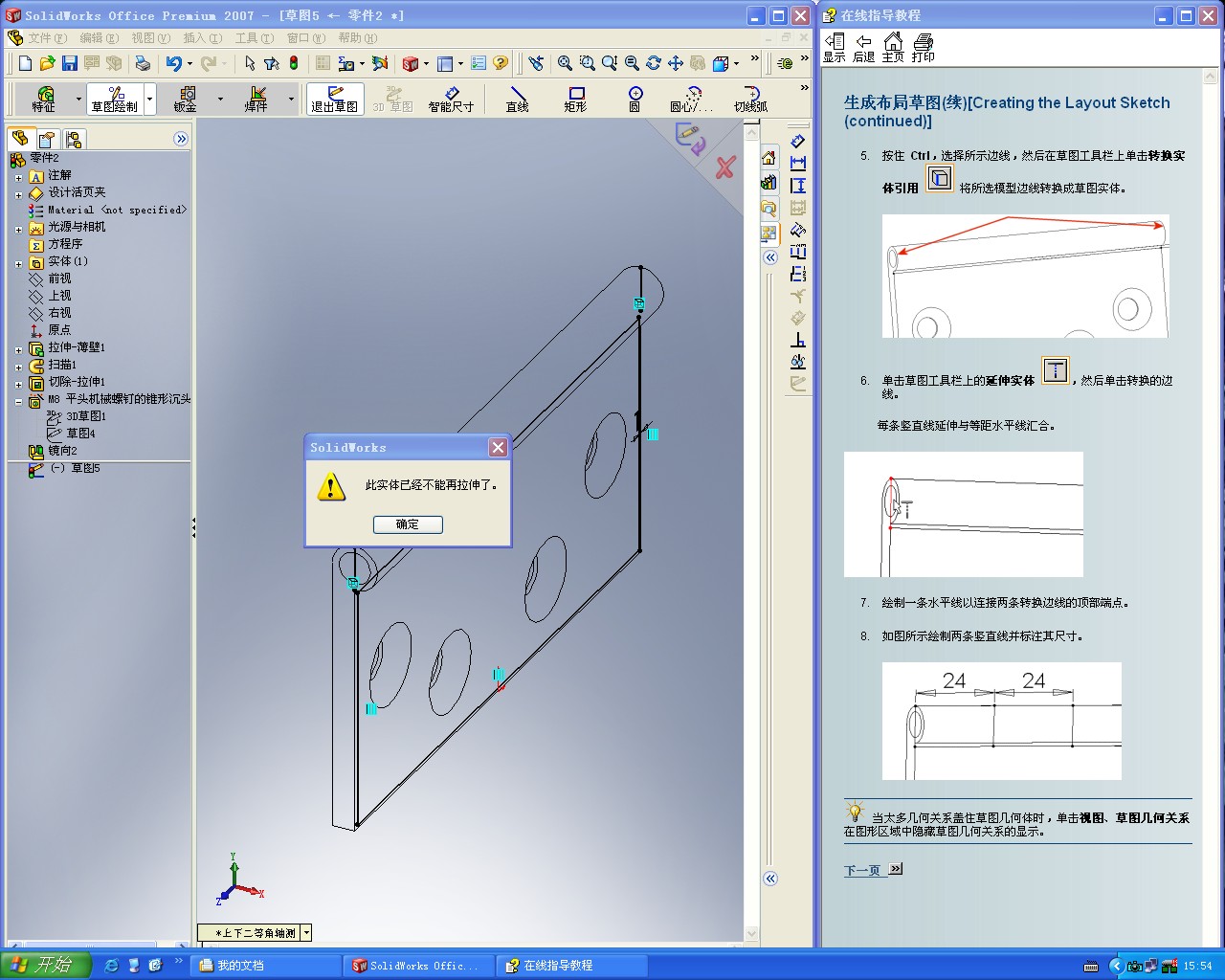Select the Centerpoint Arc tool (圆心/...)

691,99
